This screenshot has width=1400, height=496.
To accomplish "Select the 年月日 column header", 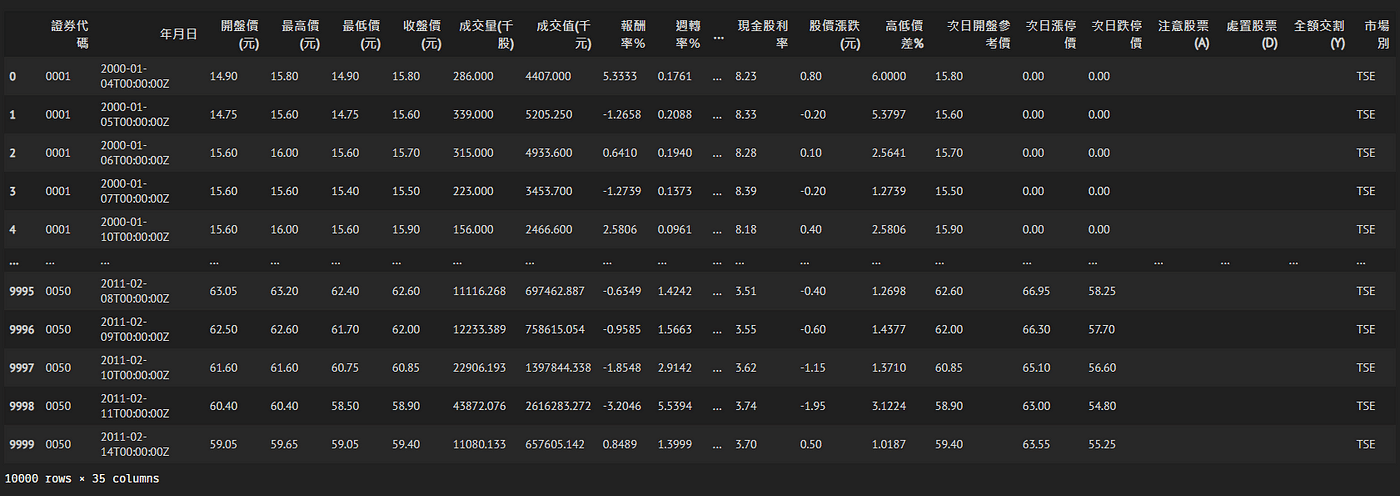I will [178, 34].
